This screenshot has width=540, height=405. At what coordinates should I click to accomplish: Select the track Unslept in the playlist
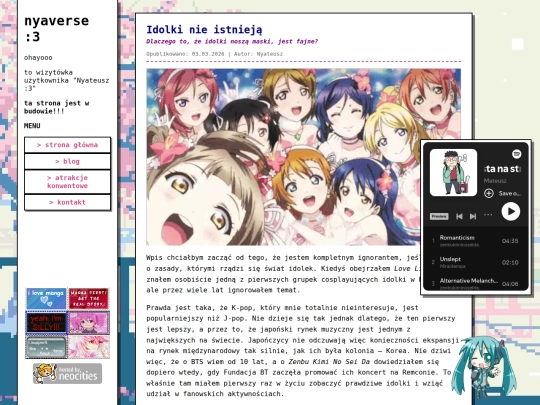click(x=475, y=262)
